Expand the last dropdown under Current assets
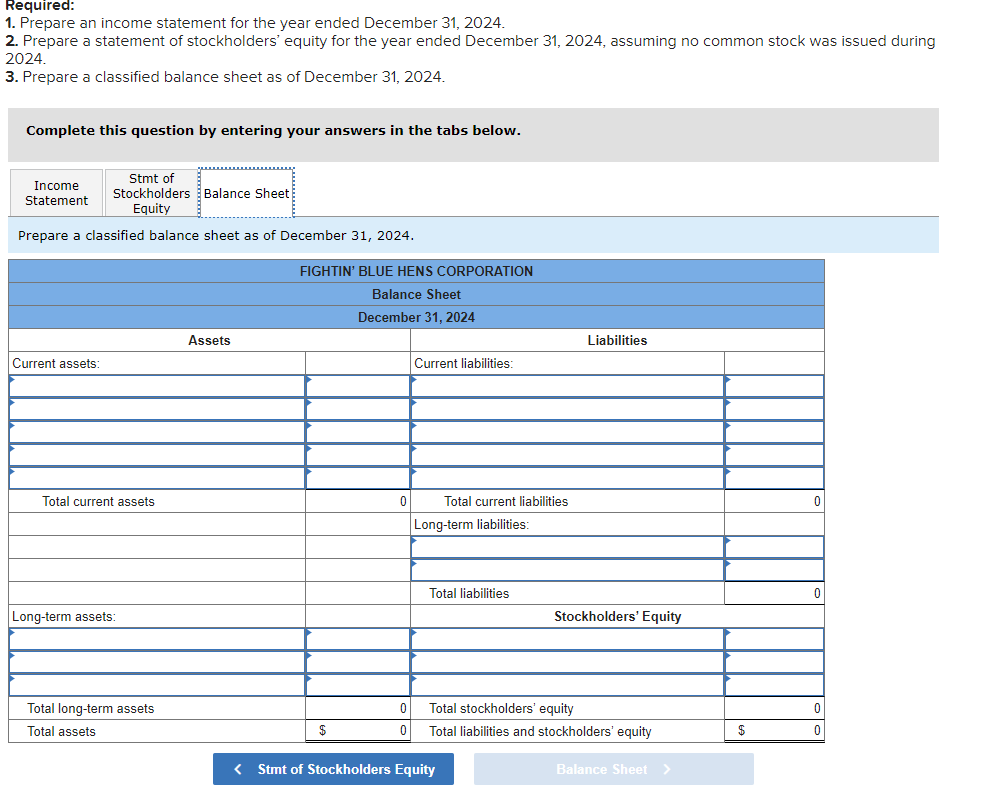 point(156,478)
